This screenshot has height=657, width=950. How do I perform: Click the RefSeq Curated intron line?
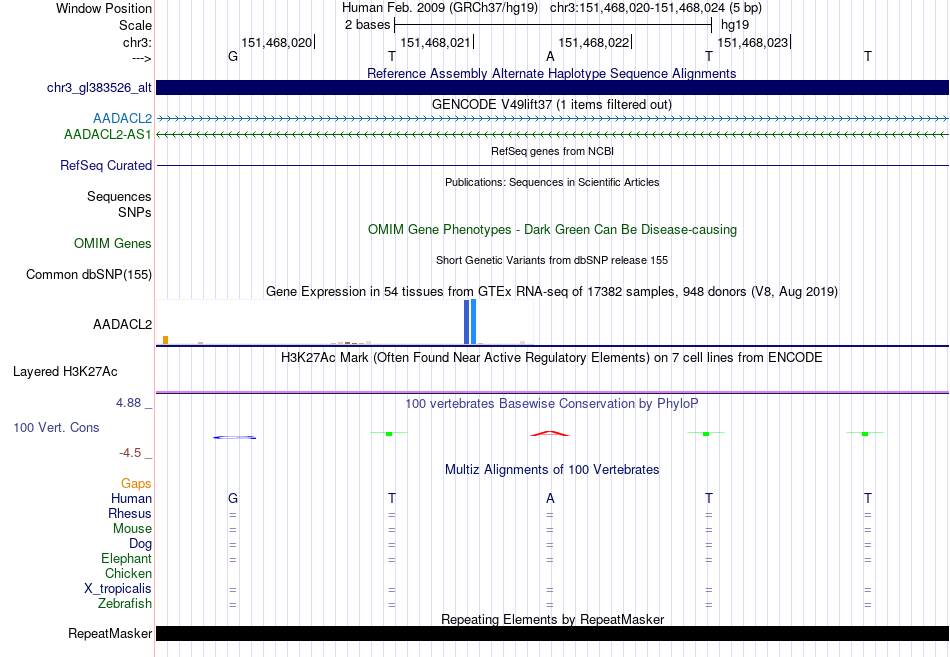pyautogui.click(x=552, y=165)
